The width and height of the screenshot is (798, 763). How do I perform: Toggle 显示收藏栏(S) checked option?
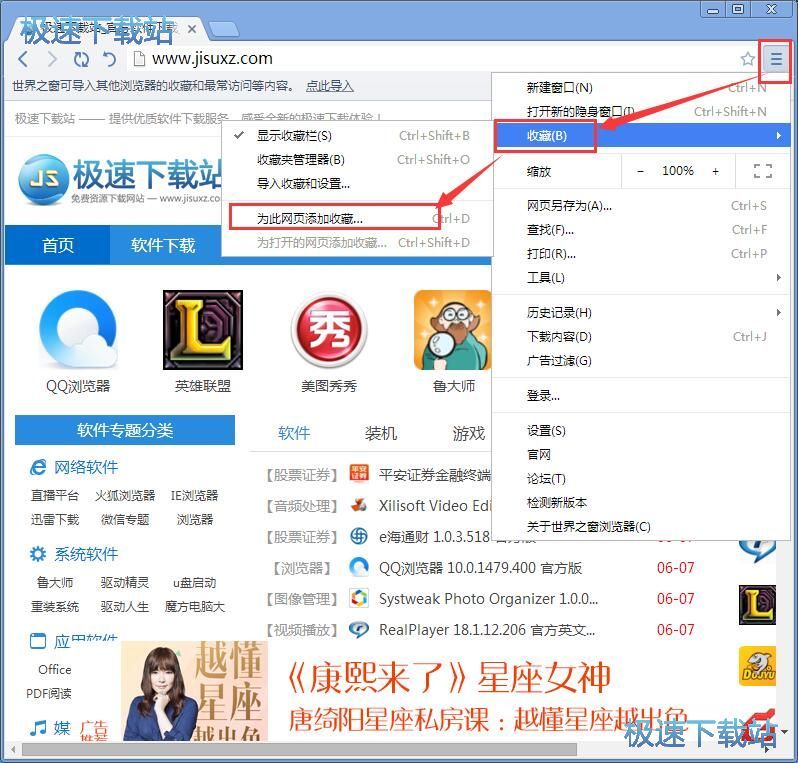[x=357, y=136]
